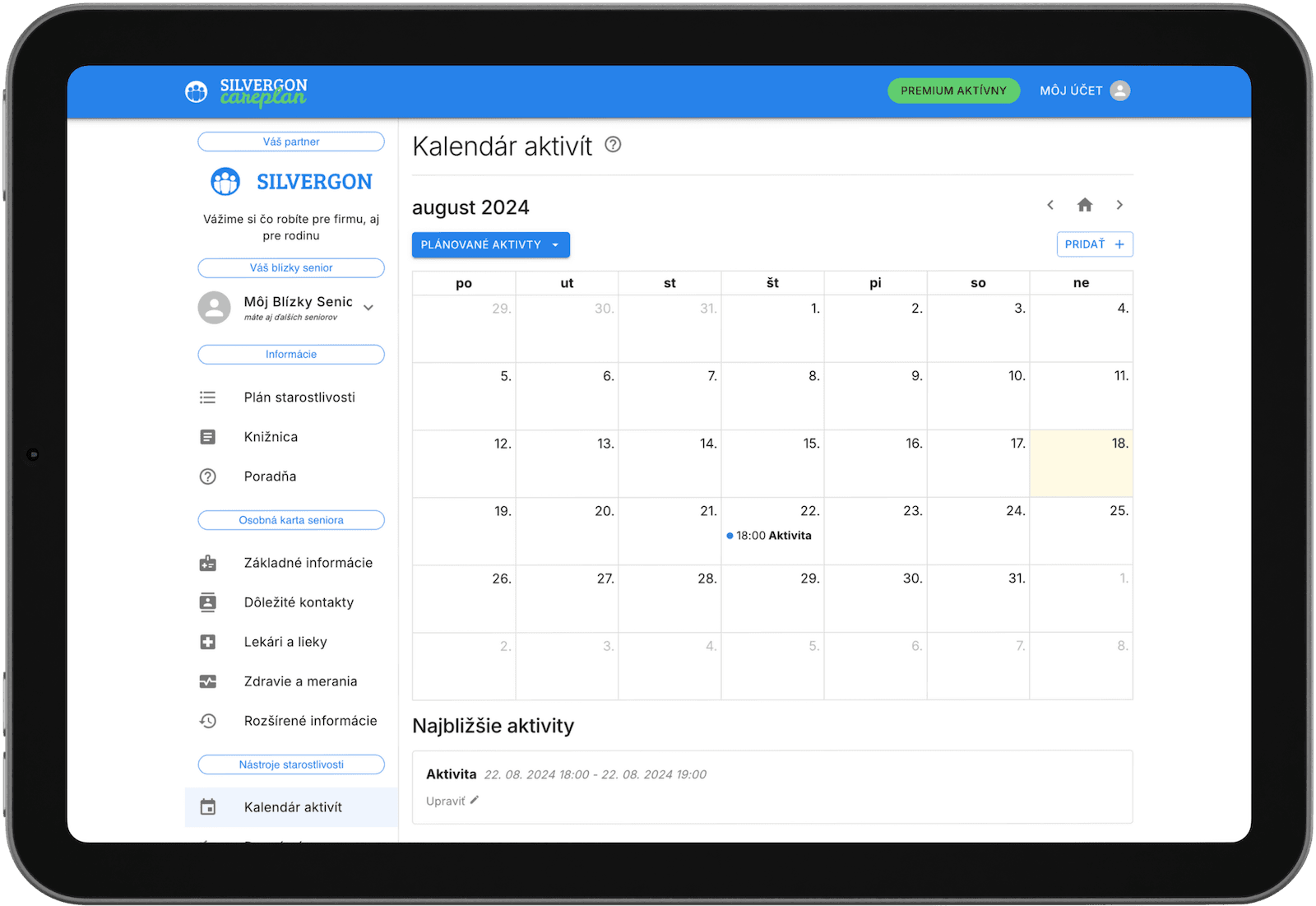Click the Osobná karta seniora pill label
This screenshot has width=1316, height=906.
point(291,520)
